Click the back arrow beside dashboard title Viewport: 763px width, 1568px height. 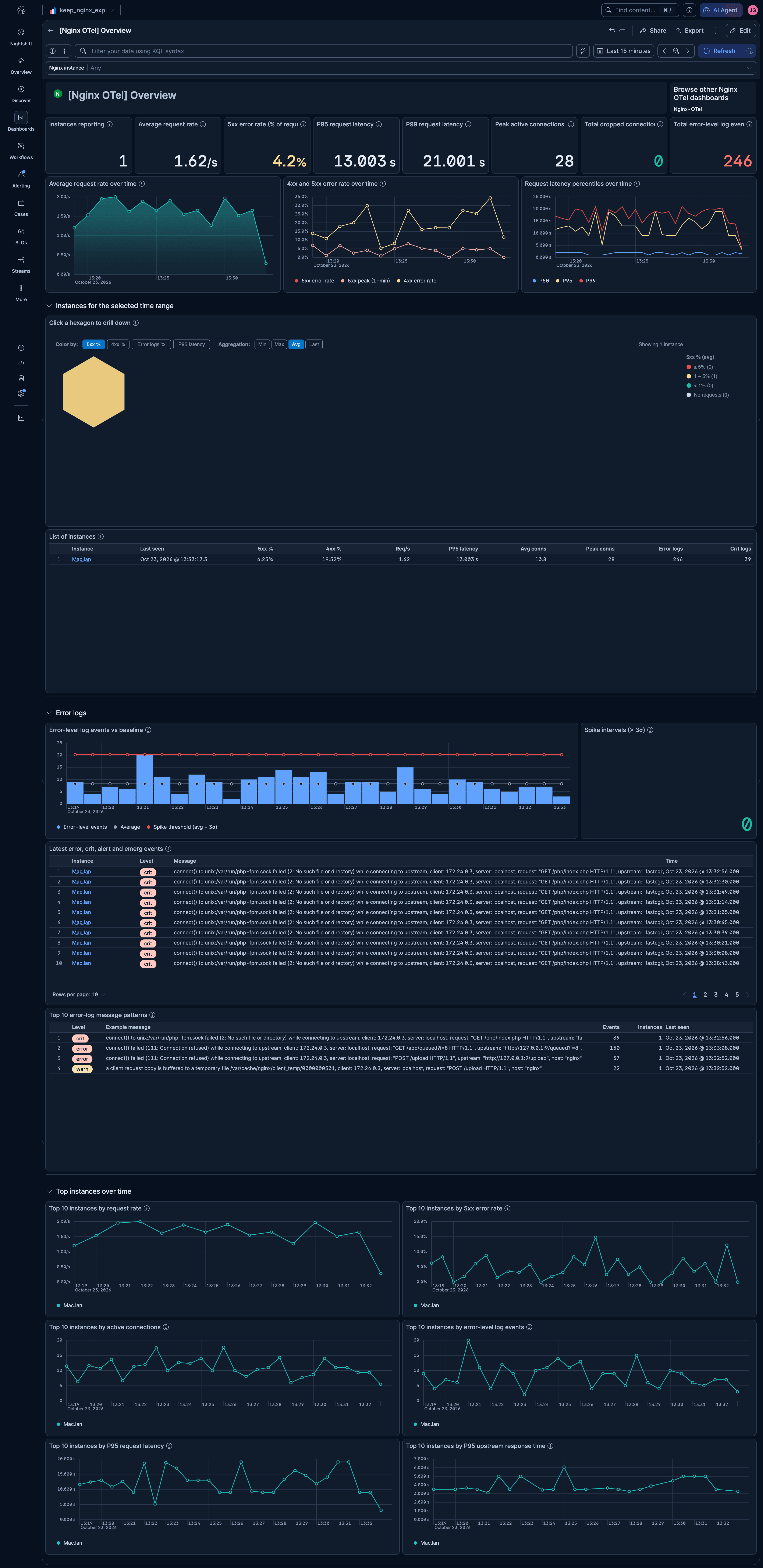(50, 31)
